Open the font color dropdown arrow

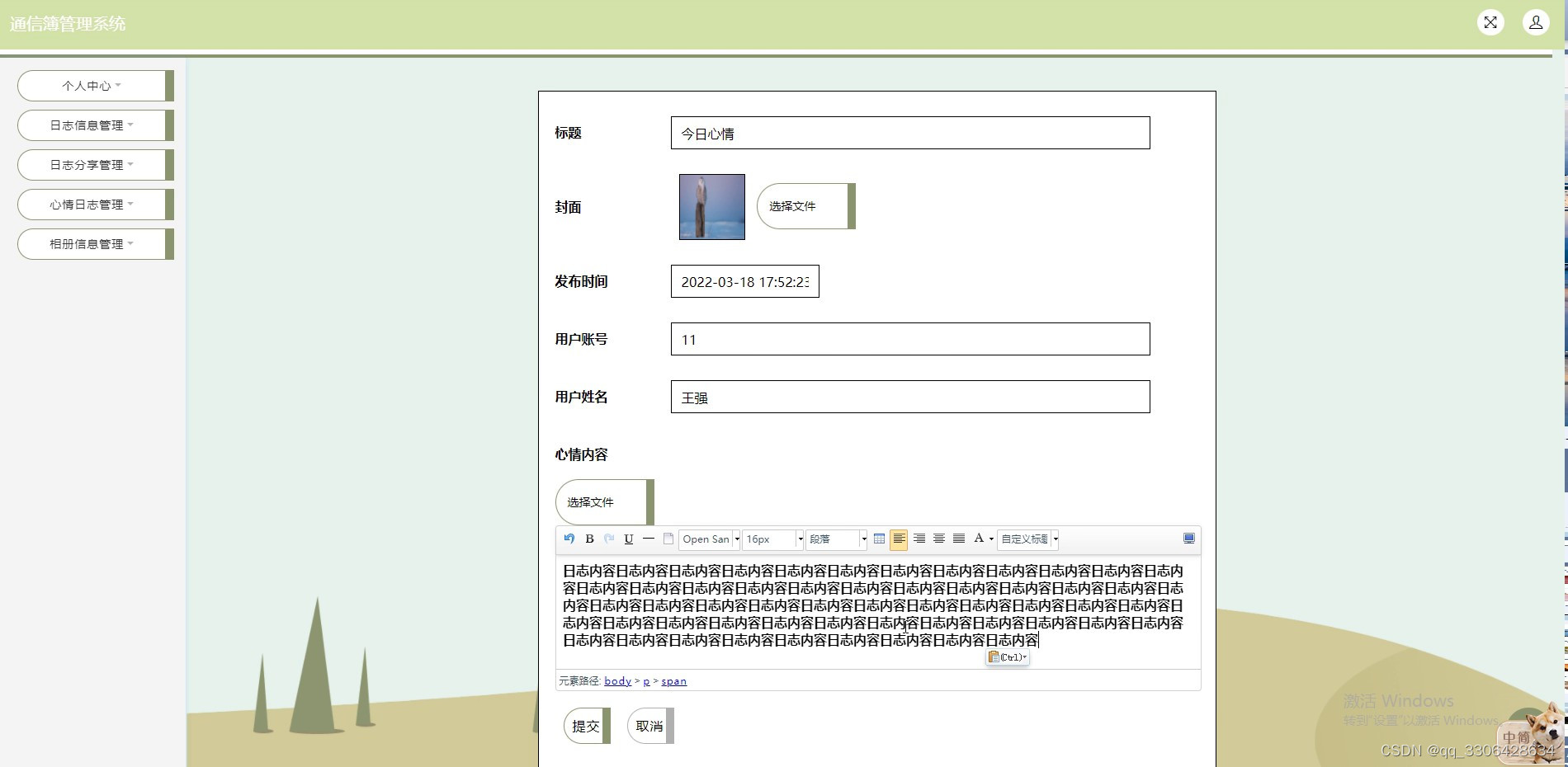[991, 539]
